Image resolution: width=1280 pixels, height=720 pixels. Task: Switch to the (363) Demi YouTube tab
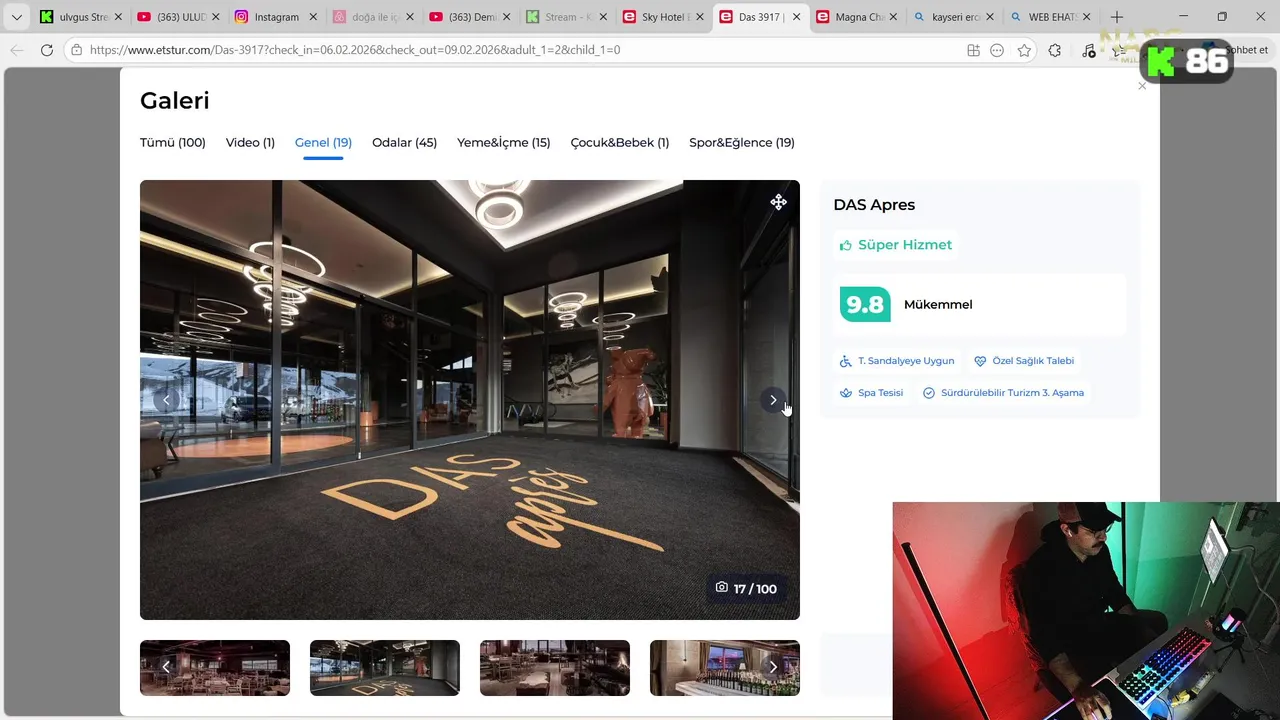click(470, 17)
